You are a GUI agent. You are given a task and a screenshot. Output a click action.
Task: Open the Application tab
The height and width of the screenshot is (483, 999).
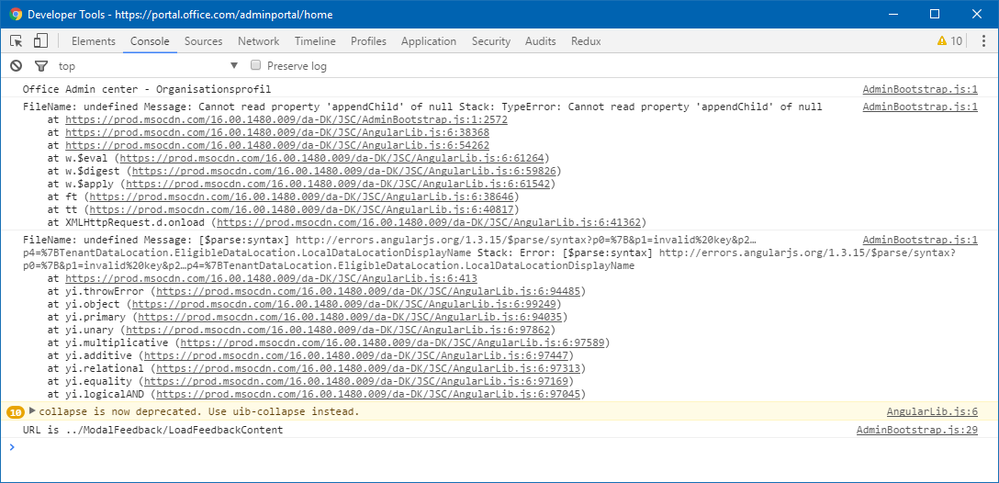tap(429, 41)
